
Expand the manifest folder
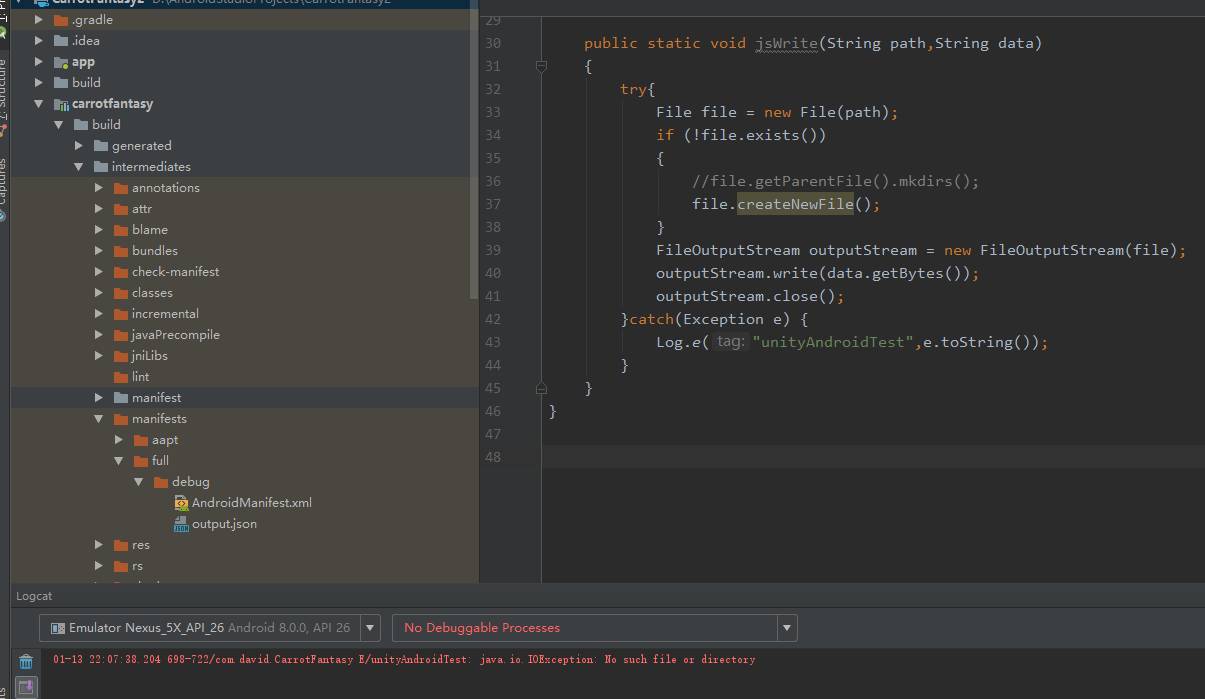[99, 398]
